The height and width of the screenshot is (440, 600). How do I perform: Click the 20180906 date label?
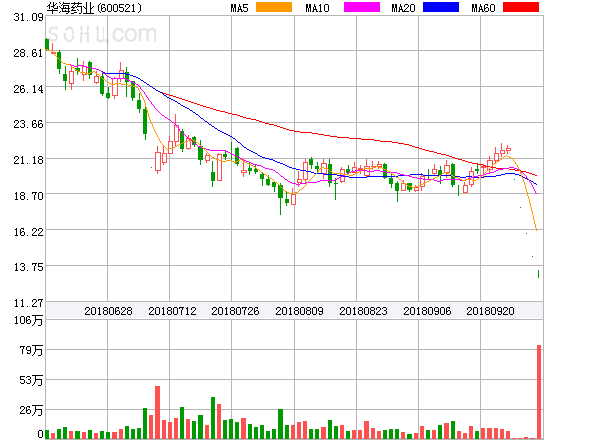[x=427, y=311]
